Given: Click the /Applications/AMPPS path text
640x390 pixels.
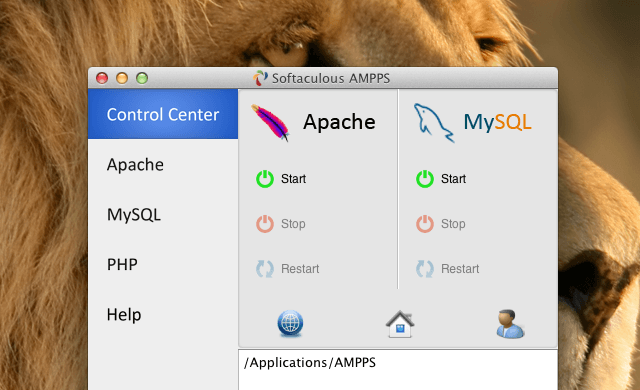Looking at the screenshot, I should click(310, 363).
